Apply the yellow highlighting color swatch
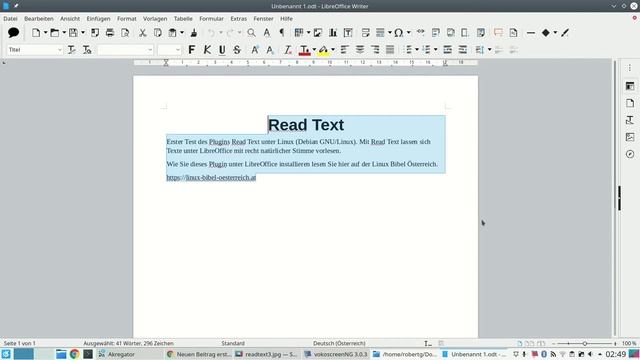Screen dimensions: 640x360 point(323,50)
